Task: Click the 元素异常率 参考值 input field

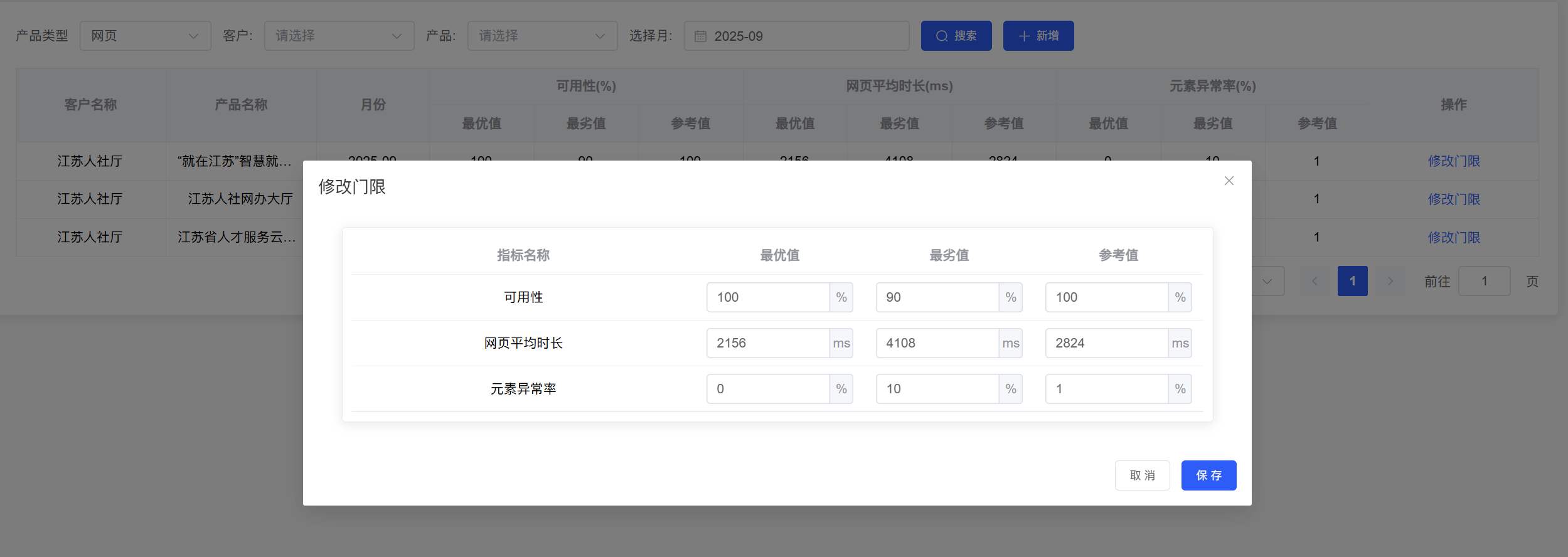Action: tap(1107, 389)
